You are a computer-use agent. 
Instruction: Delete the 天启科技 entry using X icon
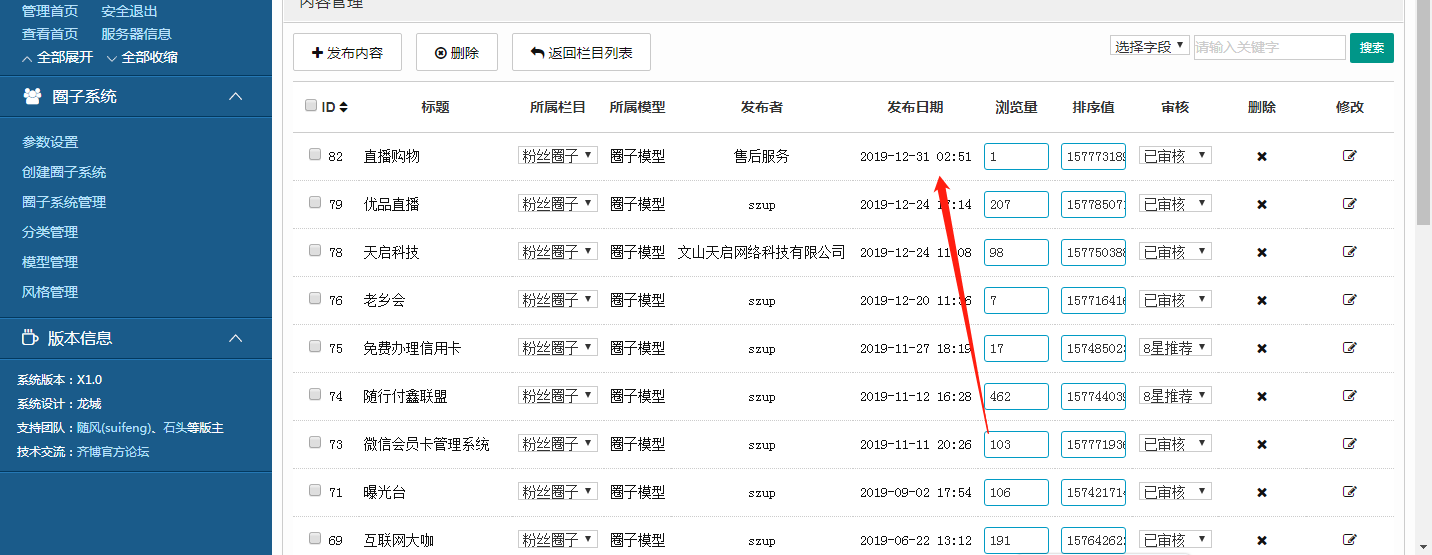pyautogui.click(x=1261, y=252)
